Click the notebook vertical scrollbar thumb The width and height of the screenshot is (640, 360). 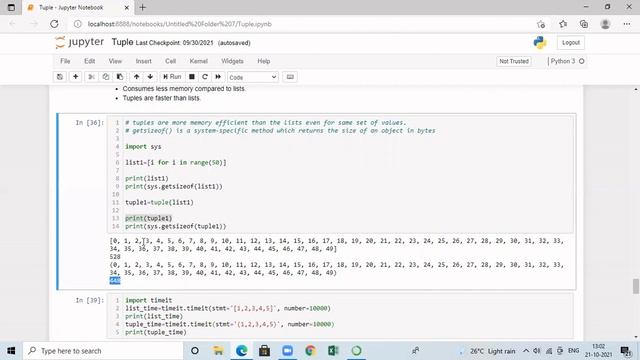pos(636,286)
